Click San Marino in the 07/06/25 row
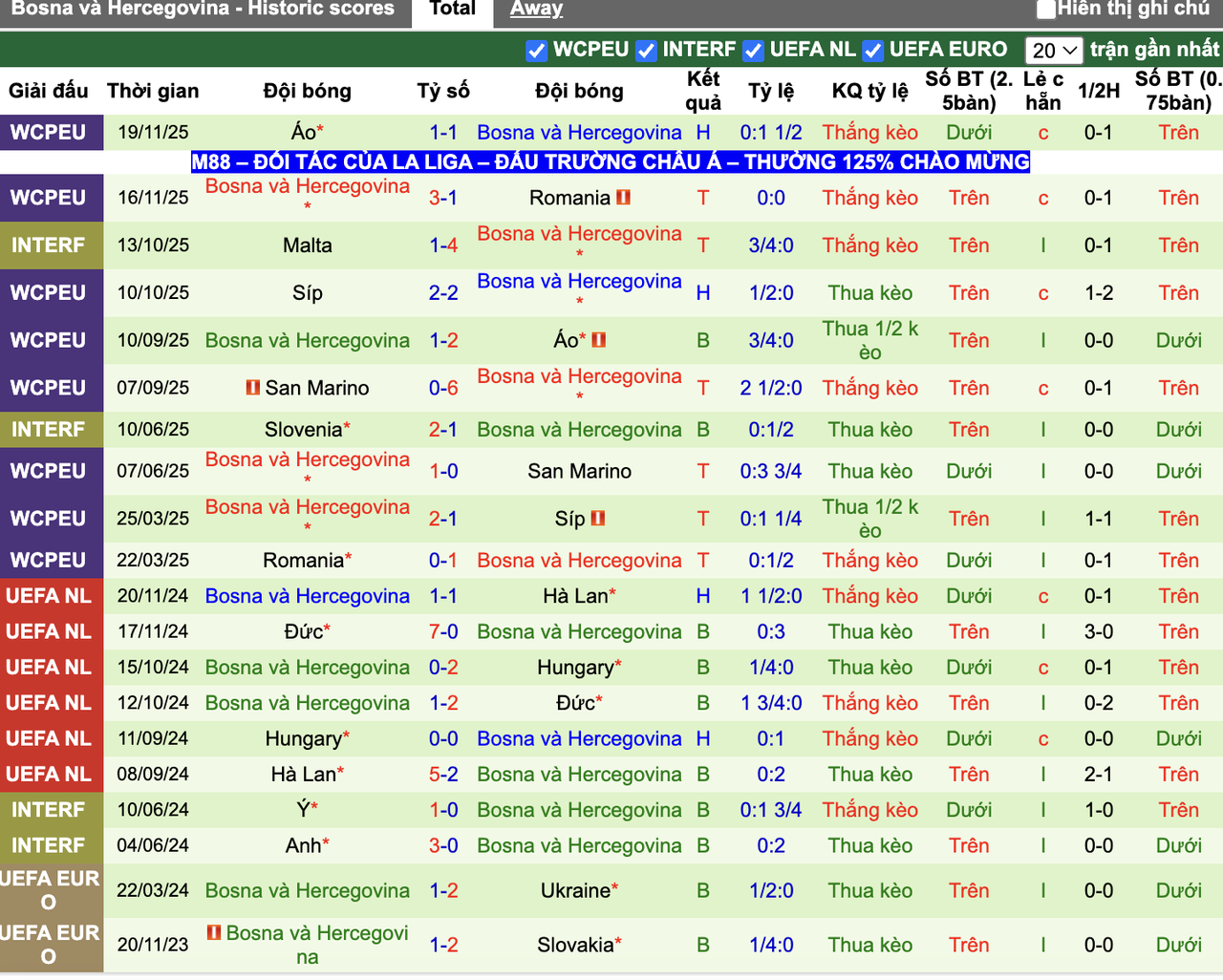1223x980 pixels. coord(580,471)
